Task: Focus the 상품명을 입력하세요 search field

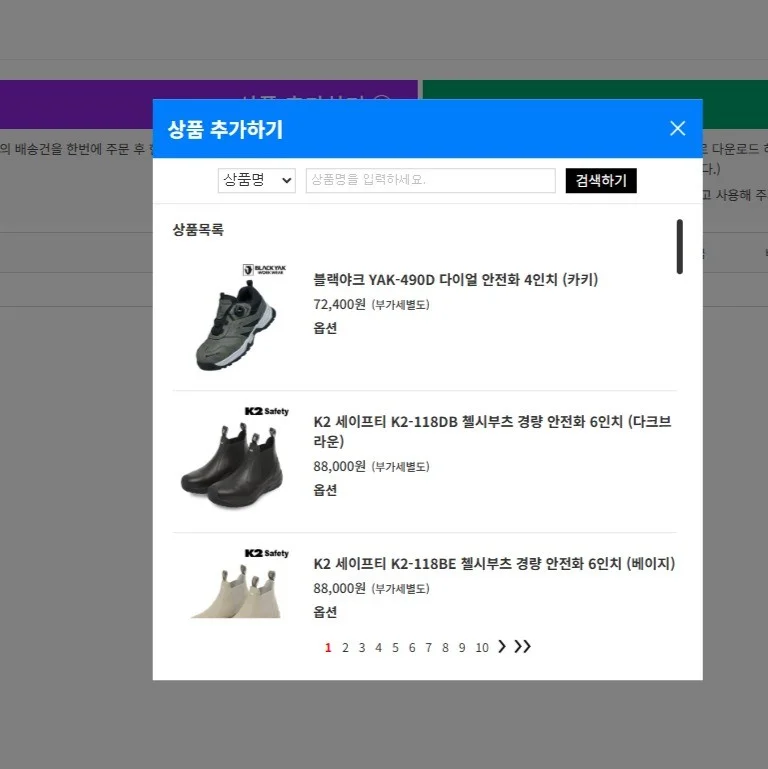Action: (431, 180)
